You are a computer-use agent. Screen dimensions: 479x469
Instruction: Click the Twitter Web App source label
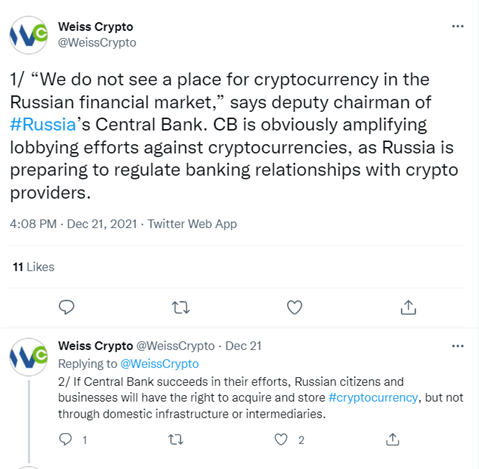point(192,224)
